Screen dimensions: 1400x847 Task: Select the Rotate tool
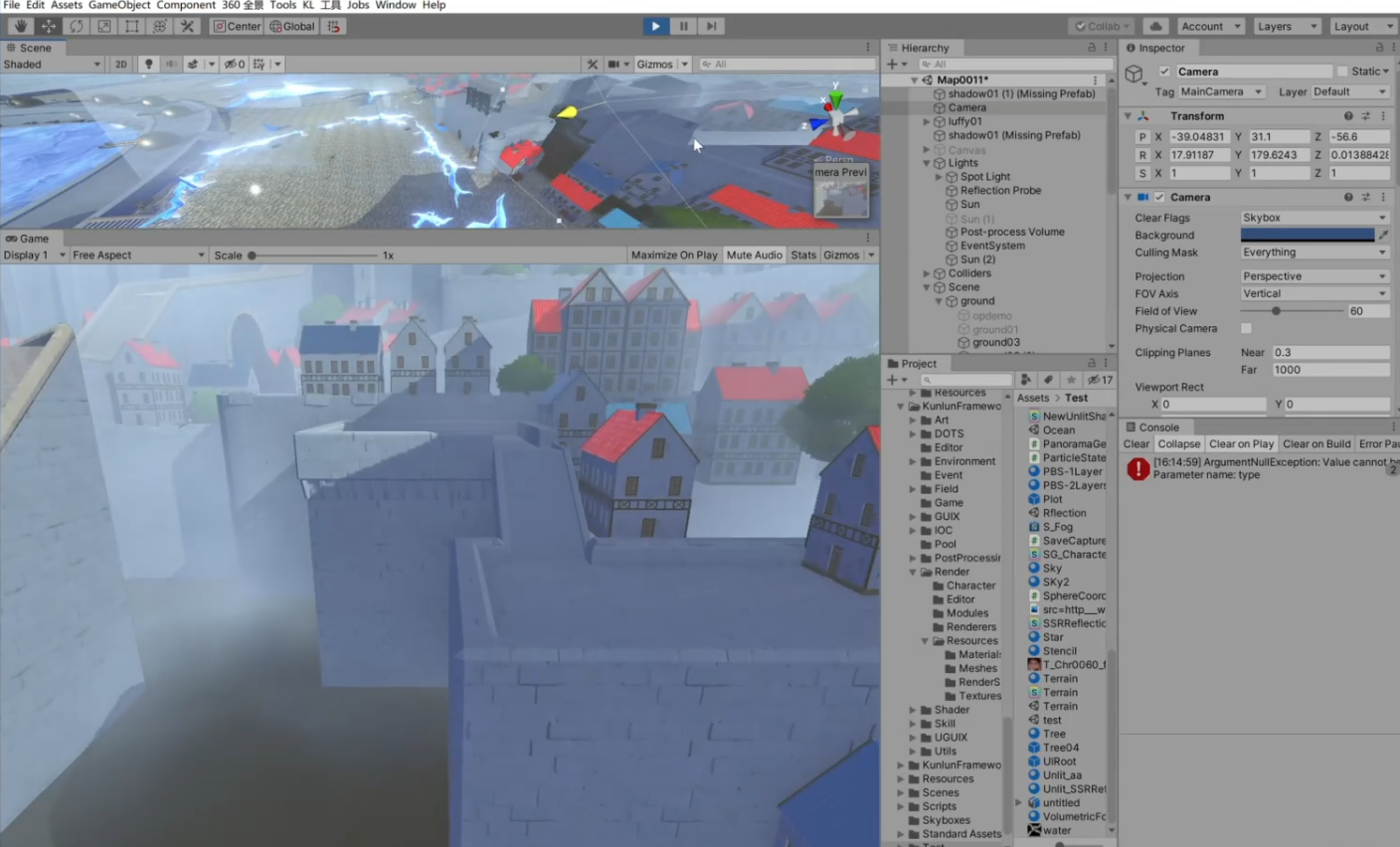point(76,26)
